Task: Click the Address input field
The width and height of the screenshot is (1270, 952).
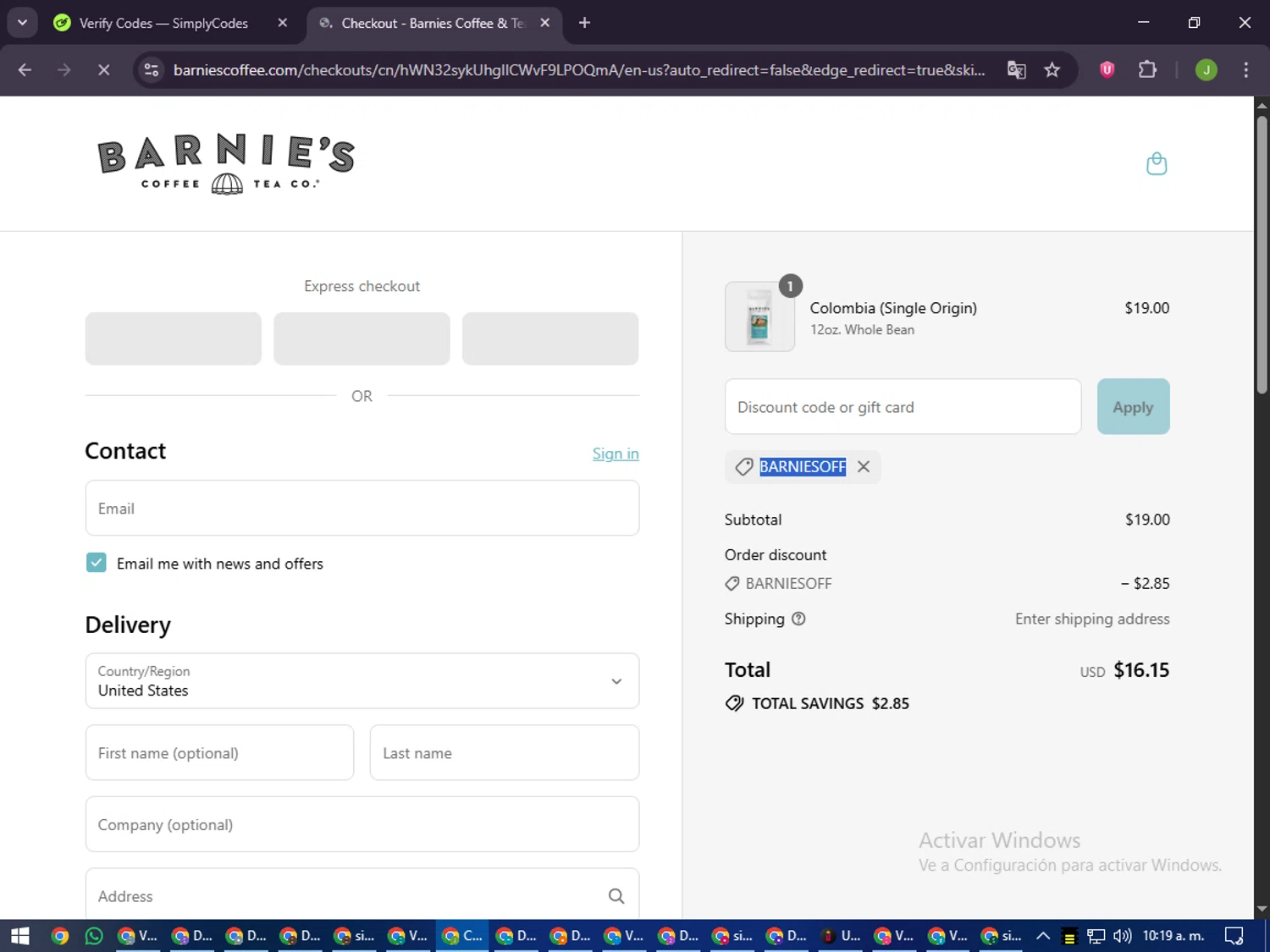Action: pyautogui.click(x=362, y=894)
